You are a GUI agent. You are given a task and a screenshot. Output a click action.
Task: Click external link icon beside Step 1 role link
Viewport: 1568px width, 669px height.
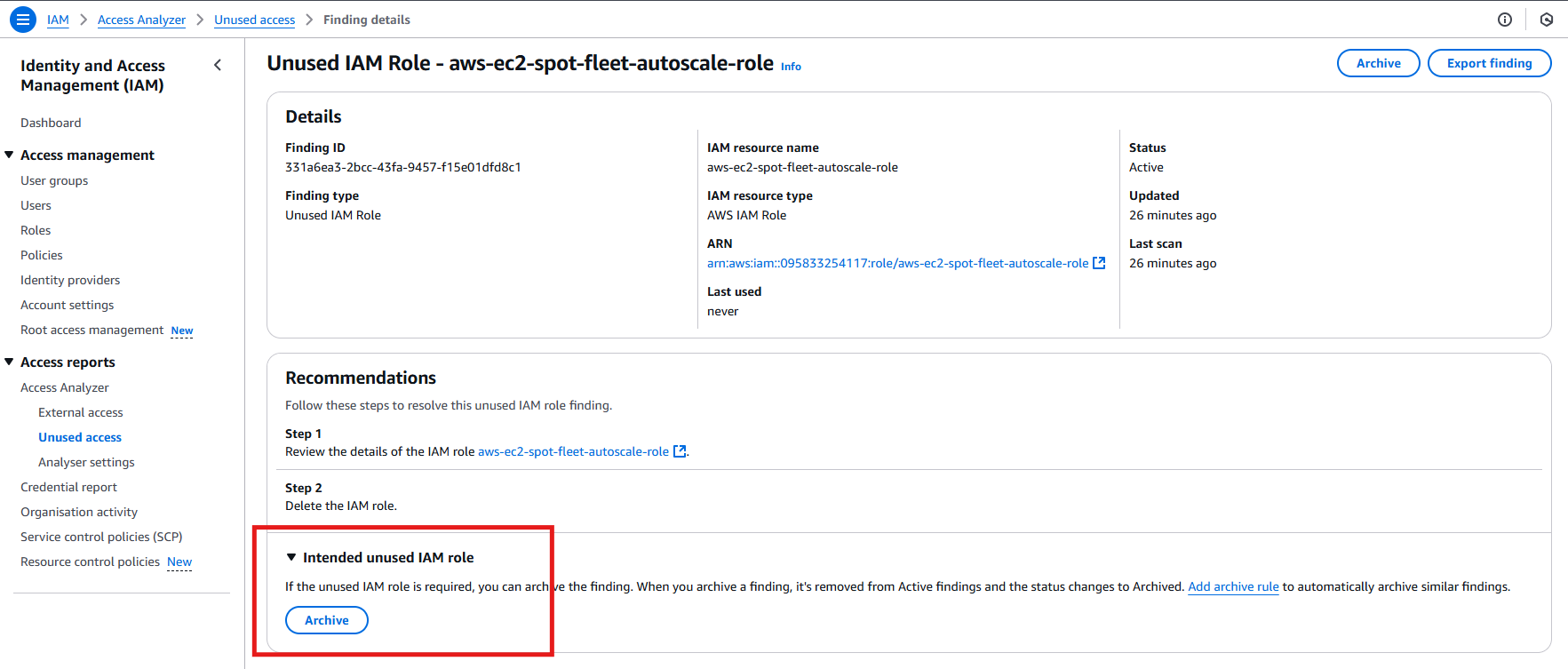tap(680, 451)
